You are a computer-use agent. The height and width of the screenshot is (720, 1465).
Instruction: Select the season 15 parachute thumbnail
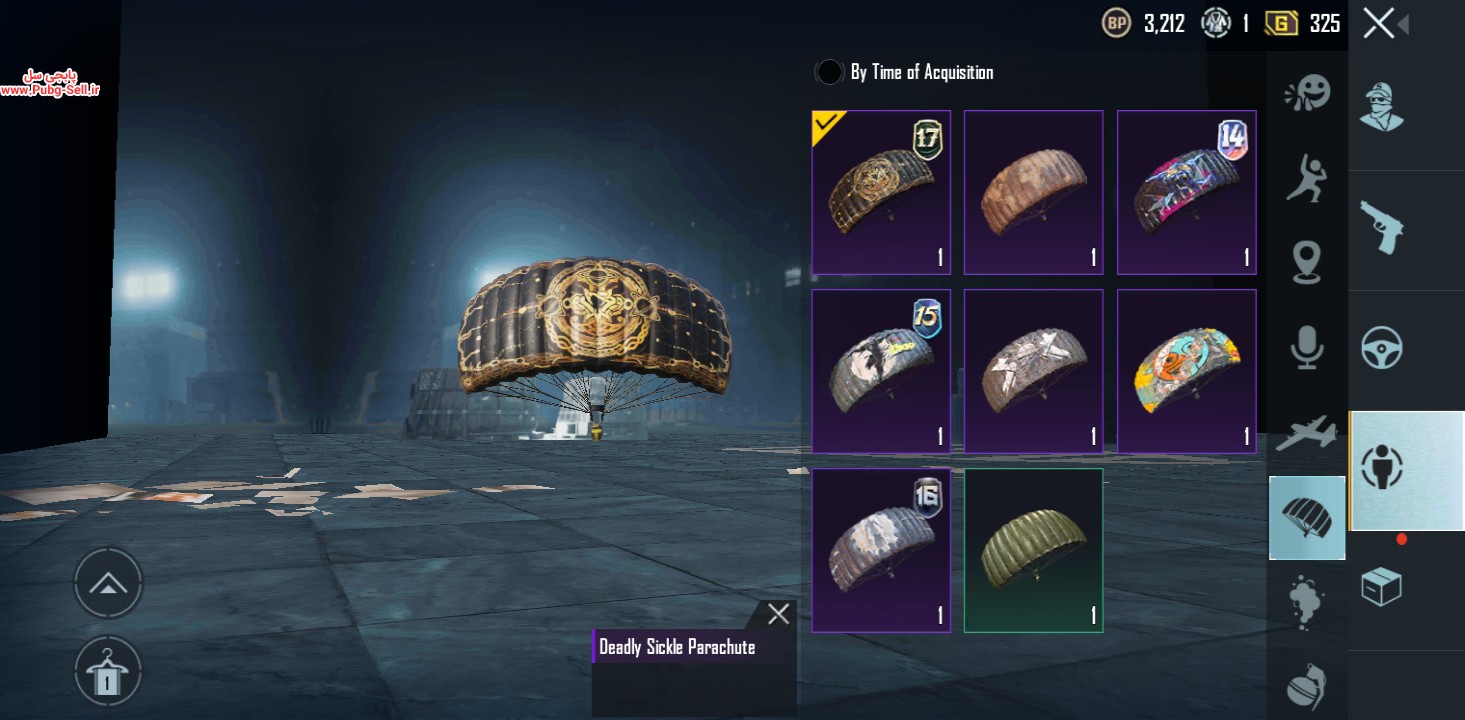881,371
